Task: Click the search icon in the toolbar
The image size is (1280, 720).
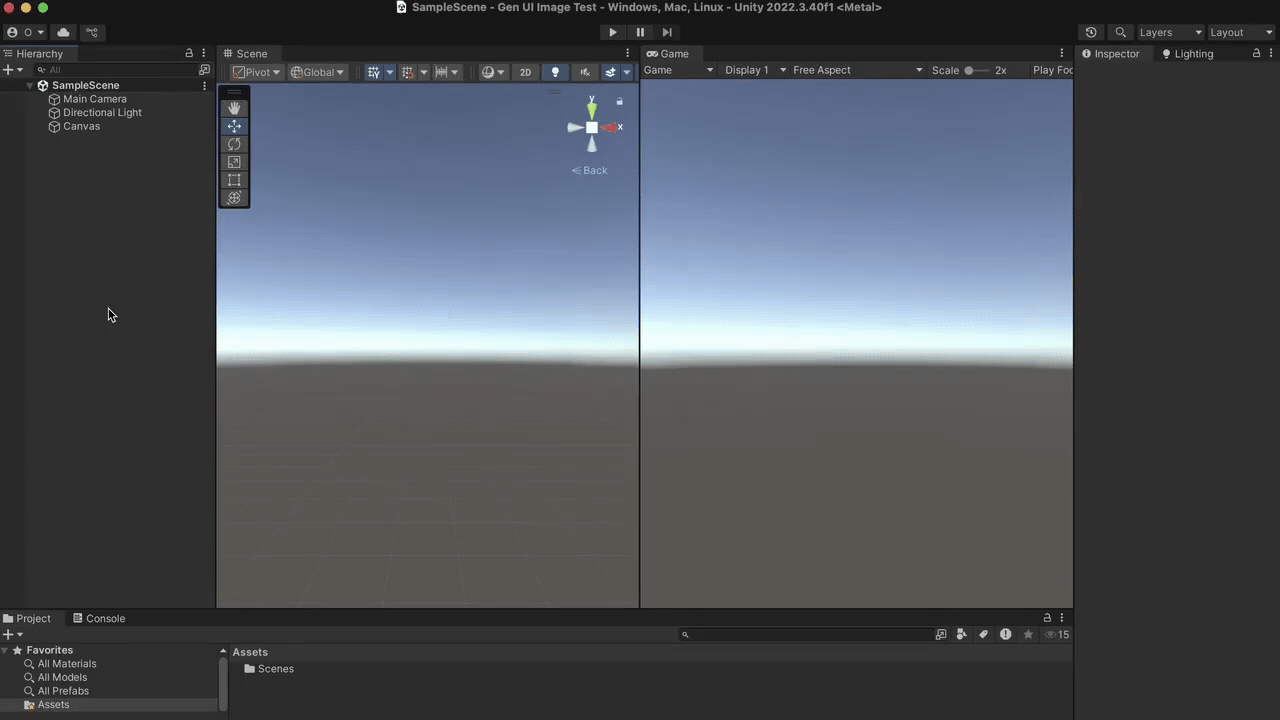Action: tap(1120, 32)
